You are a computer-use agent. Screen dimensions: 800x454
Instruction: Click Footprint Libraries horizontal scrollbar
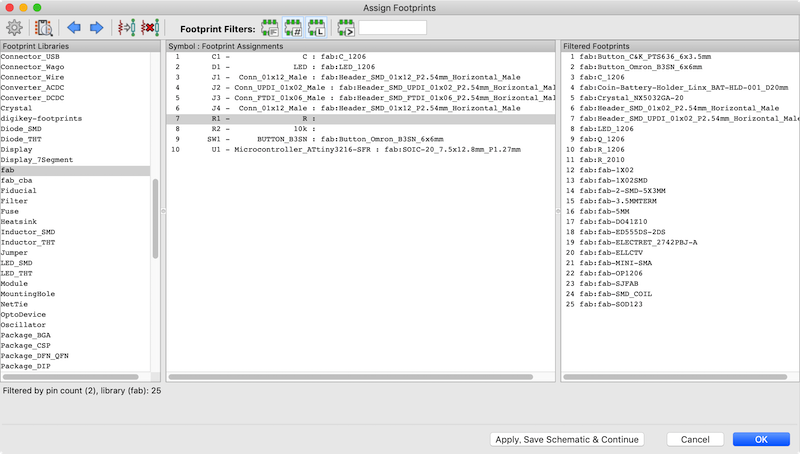[x=70, y=377]
